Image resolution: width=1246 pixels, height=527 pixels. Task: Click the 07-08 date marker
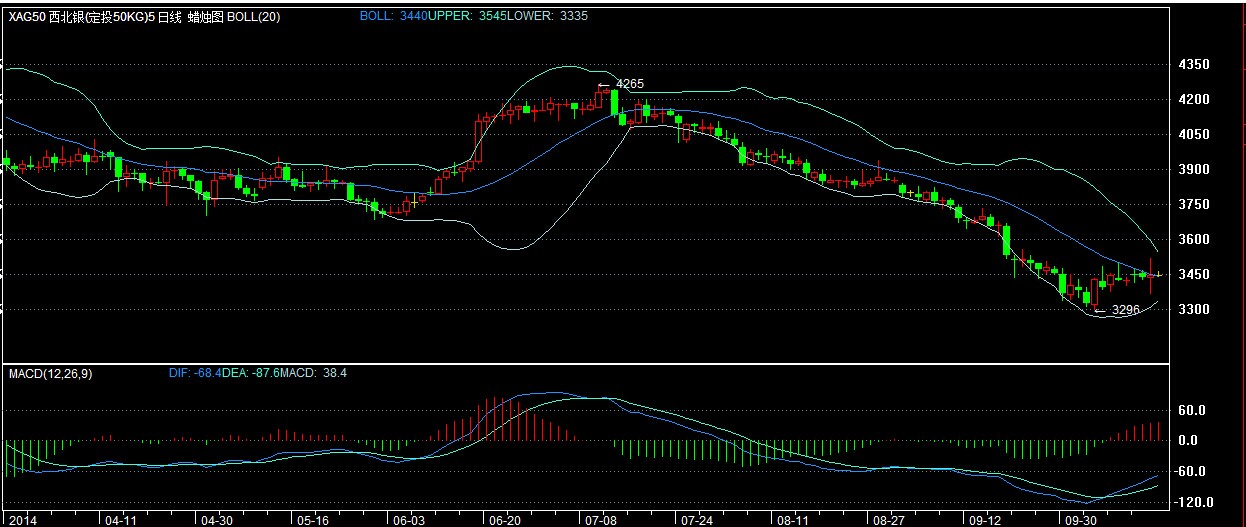pos(601,520)
